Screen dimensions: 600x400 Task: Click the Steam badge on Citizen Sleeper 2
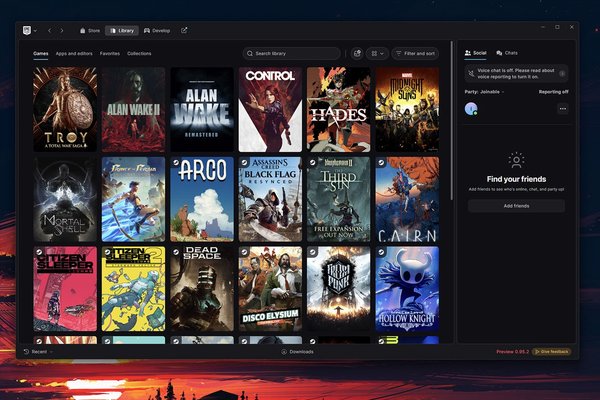(107, 252)
